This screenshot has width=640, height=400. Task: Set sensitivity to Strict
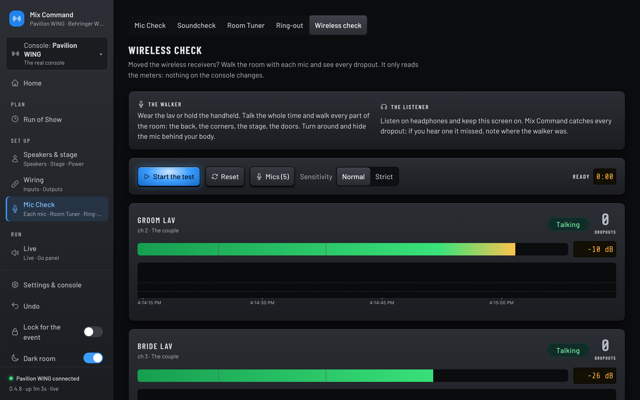[x=384, y=177]
